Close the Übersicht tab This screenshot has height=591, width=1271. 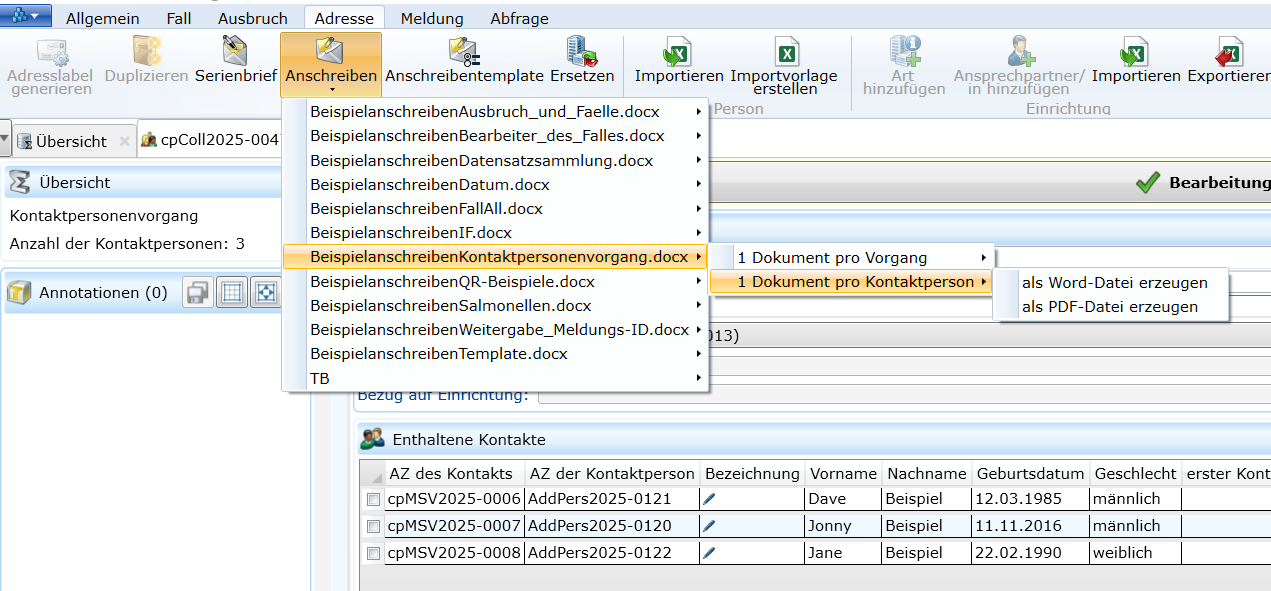pyautogui.click(x=125, y=142)
